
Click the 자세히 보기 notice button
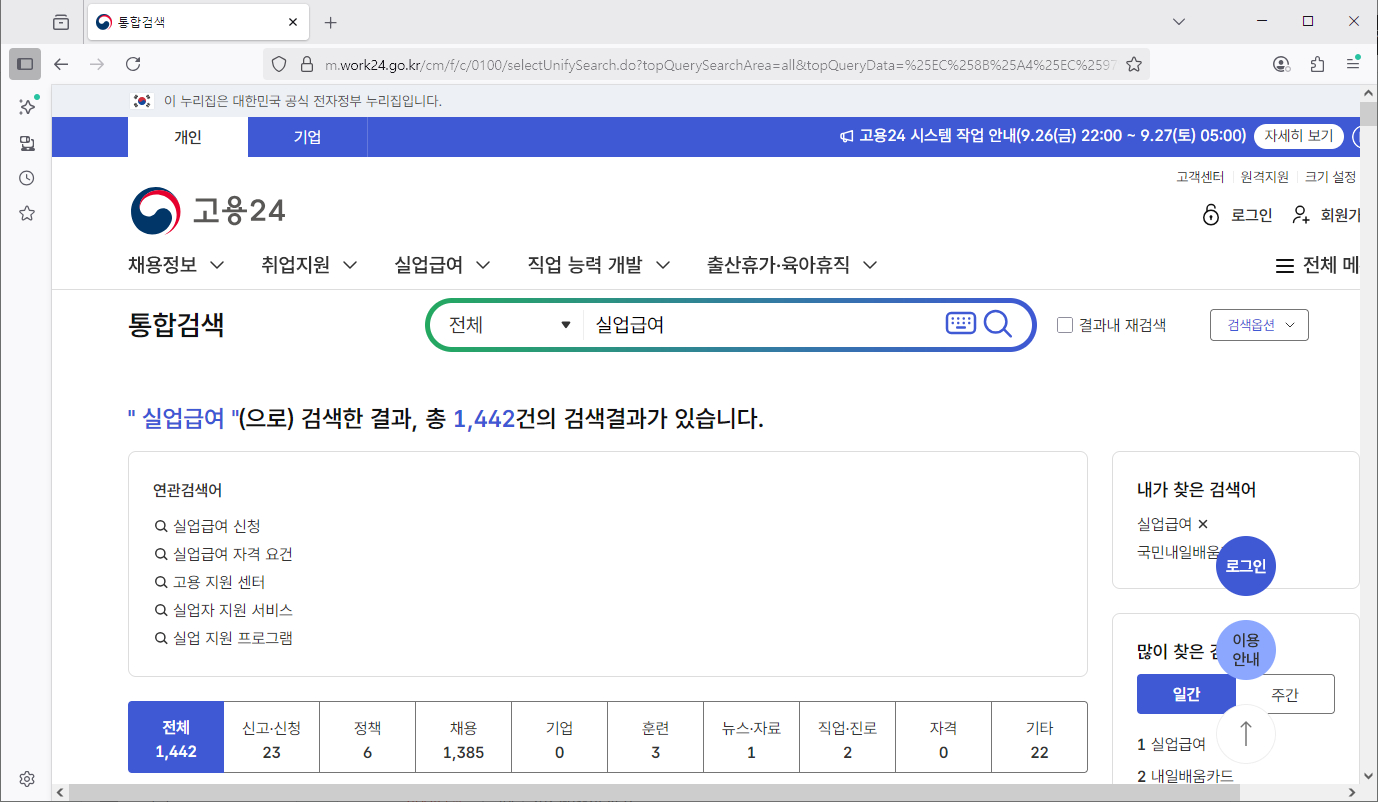click(x=1298, y=136)
